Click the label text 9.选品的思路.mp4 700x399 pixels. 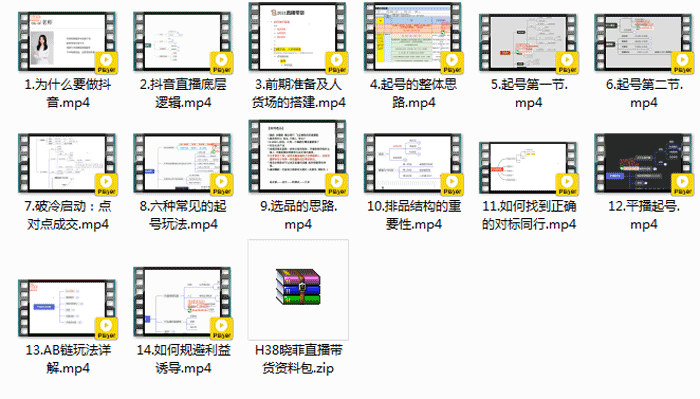pyautogui.click(x=298, y=215)
